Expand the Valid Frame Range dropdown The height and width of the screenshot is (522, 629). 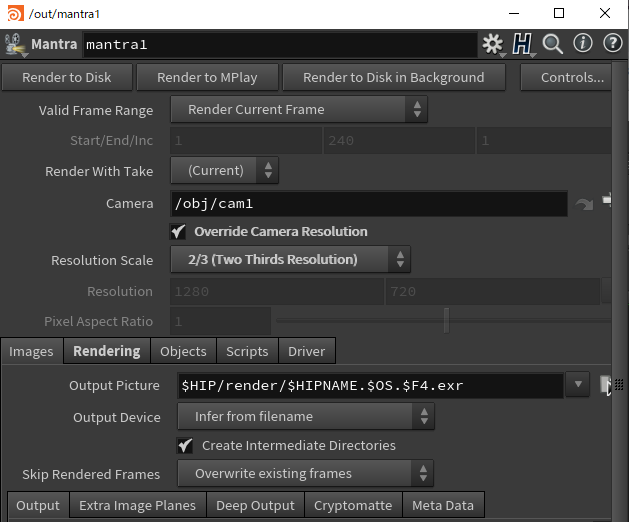click(x=299, y=109)
